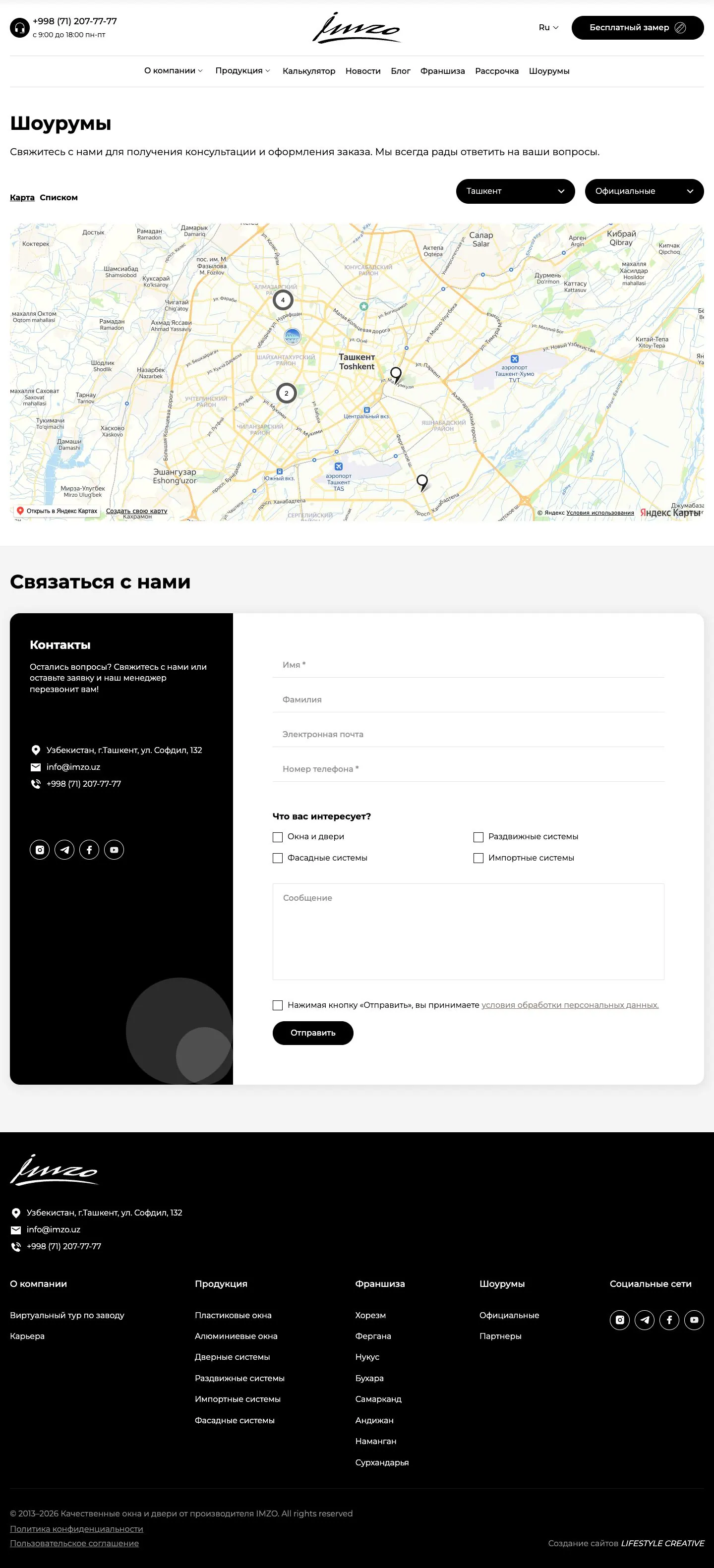The image size is (714, 1568).
Task: Open Instagram icon in footer Социальные сети
Action: (x=620, y=1320)
